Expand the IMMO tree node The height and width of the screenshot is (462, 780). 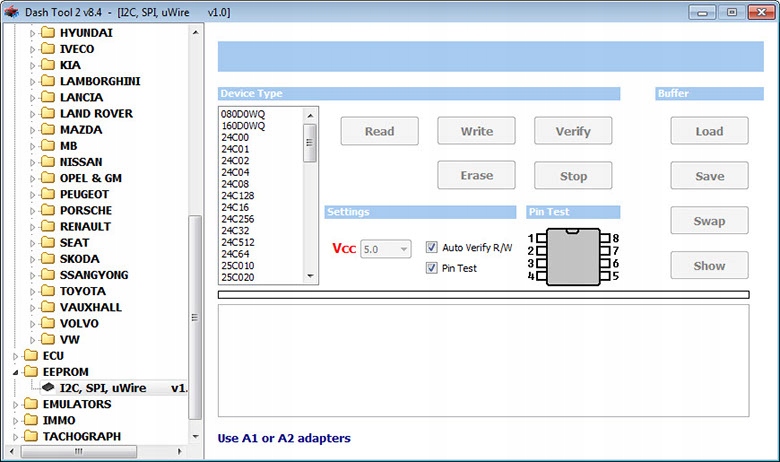pos(15,420)
